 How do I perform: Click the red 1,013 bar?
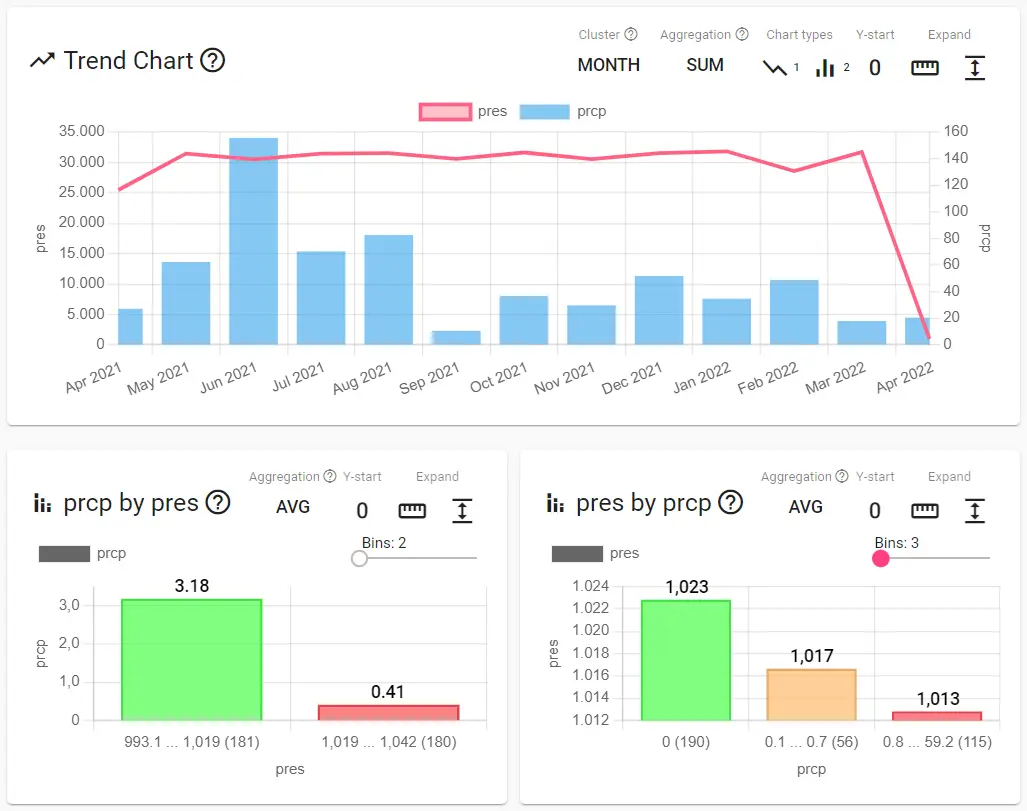click(937, 716)
